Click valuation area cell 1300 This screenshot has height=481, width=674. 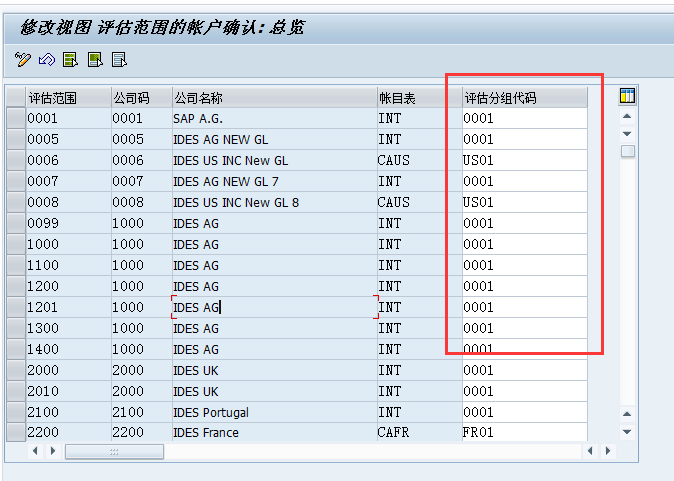tap(68, 328)
